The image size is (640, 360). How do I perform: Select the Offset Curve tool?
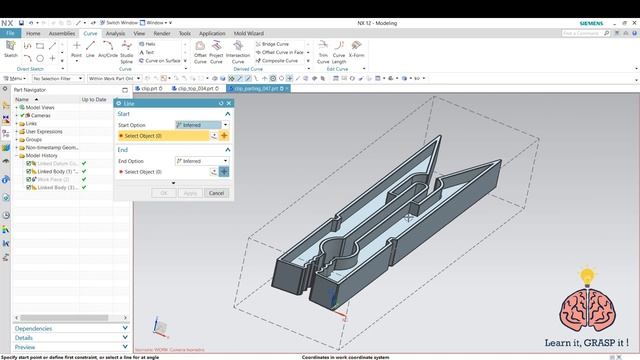point(200,52)
